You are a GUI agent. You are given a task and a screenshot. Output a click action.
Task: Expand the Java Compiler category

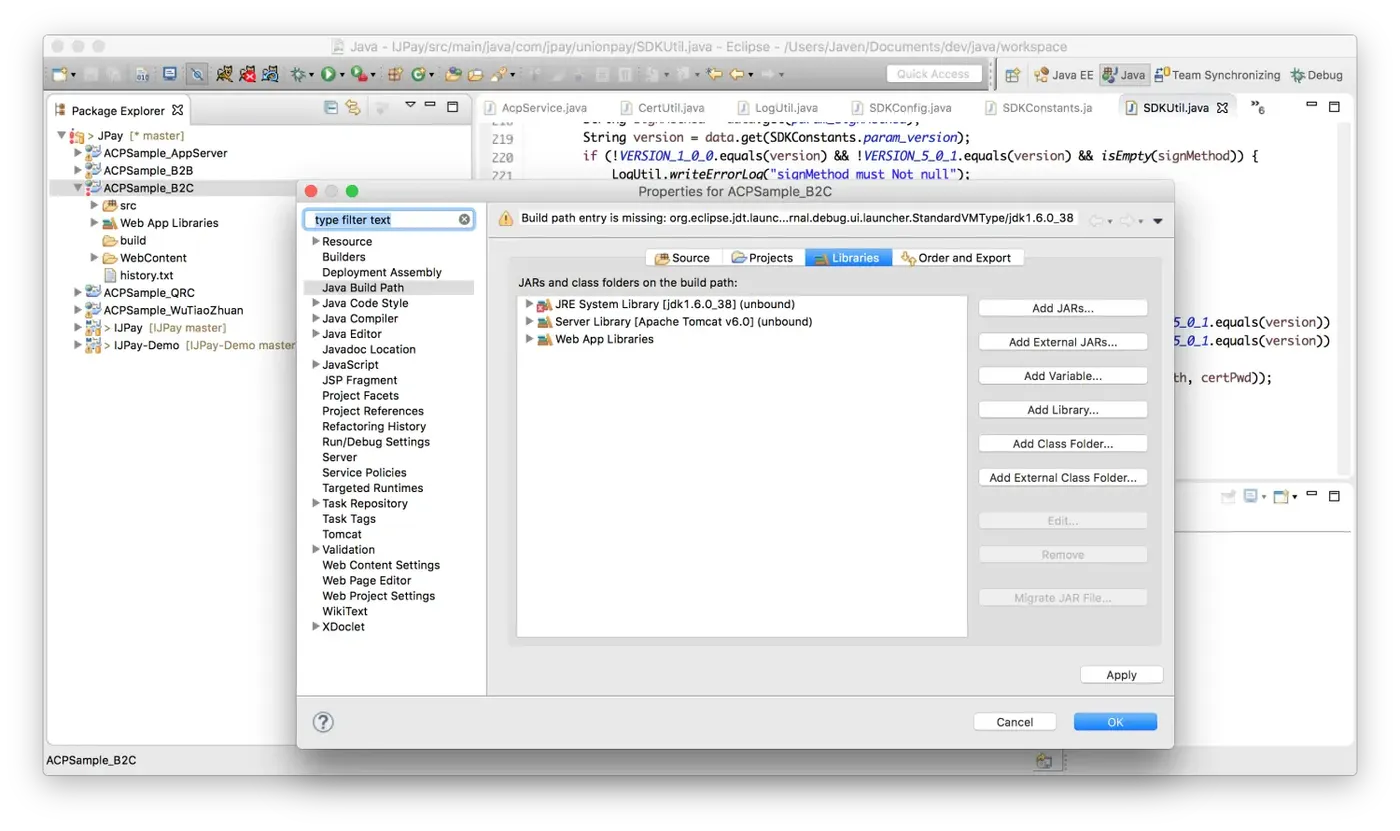[316, 319]
